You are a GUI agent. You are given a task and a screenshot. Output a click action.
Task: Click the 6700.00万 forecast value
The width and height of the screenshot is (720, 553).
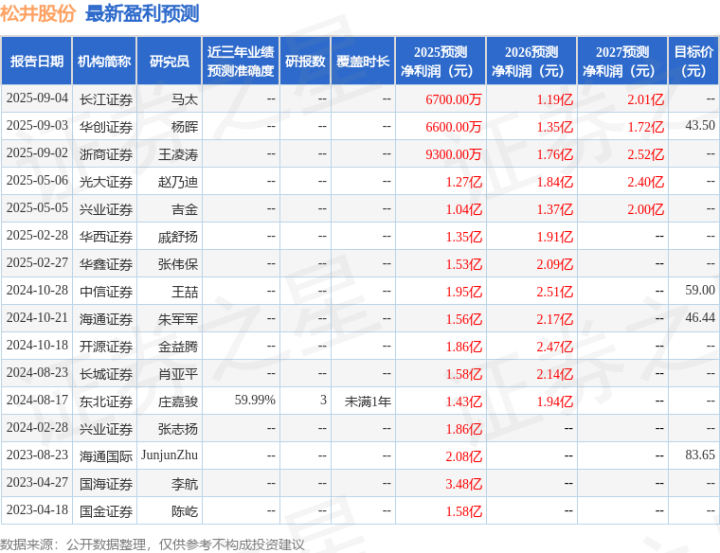(x=453, y=99)
